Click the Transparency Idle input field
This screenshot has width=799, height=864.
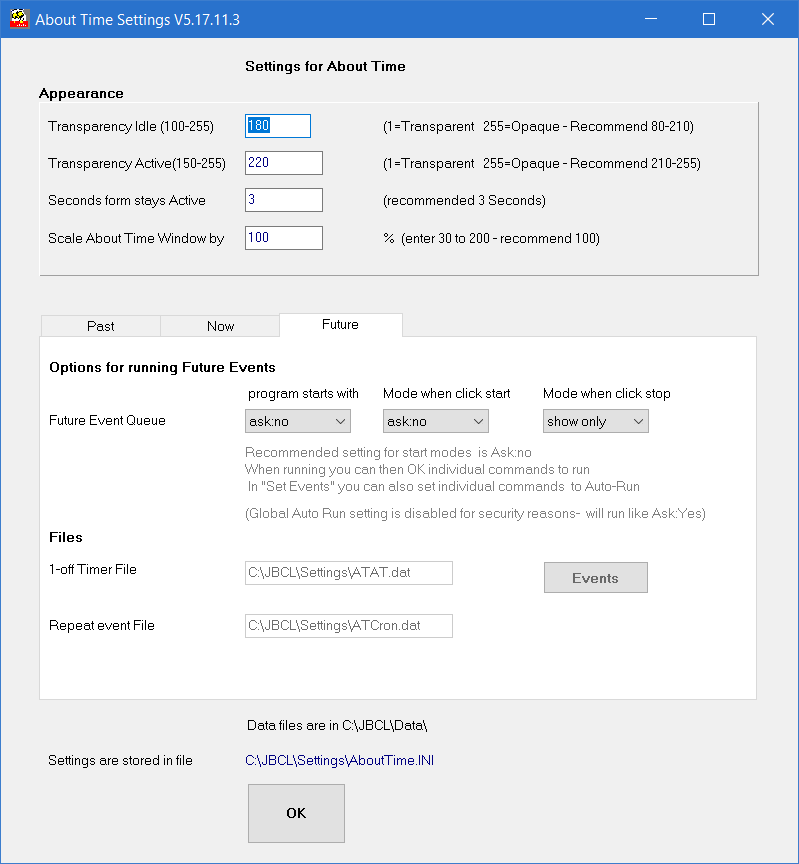click(x=277, y=126)
